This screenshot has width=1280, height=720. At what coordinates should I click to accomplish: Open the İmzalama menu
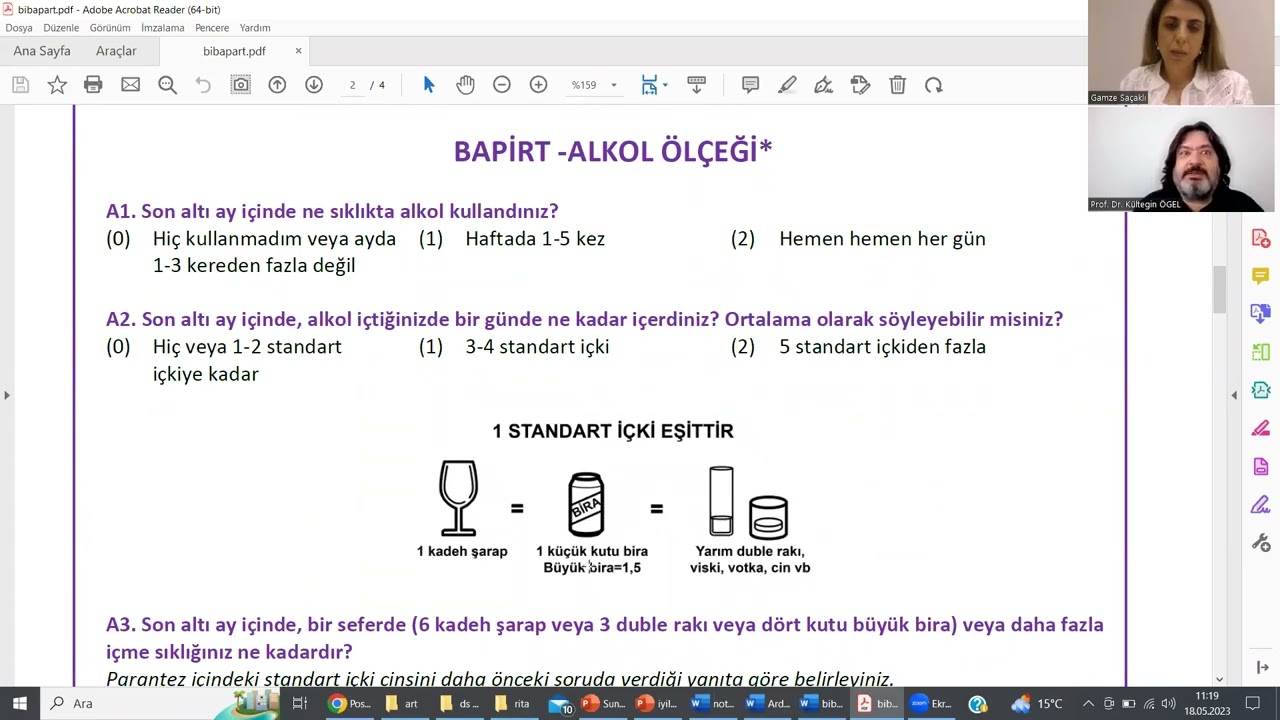(x=162, y=28)
